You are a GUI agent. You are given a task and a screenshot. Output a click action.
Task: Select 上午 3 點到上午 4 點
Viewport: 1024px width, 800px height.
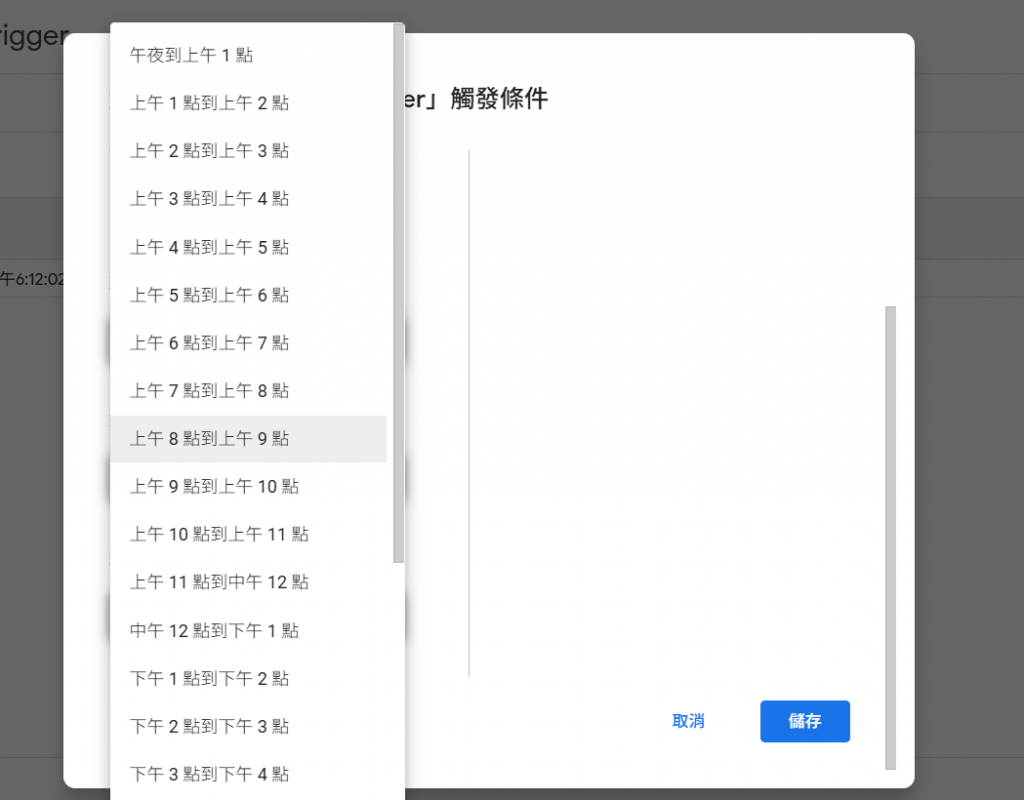pyautogui.click(x=248, y=199)
